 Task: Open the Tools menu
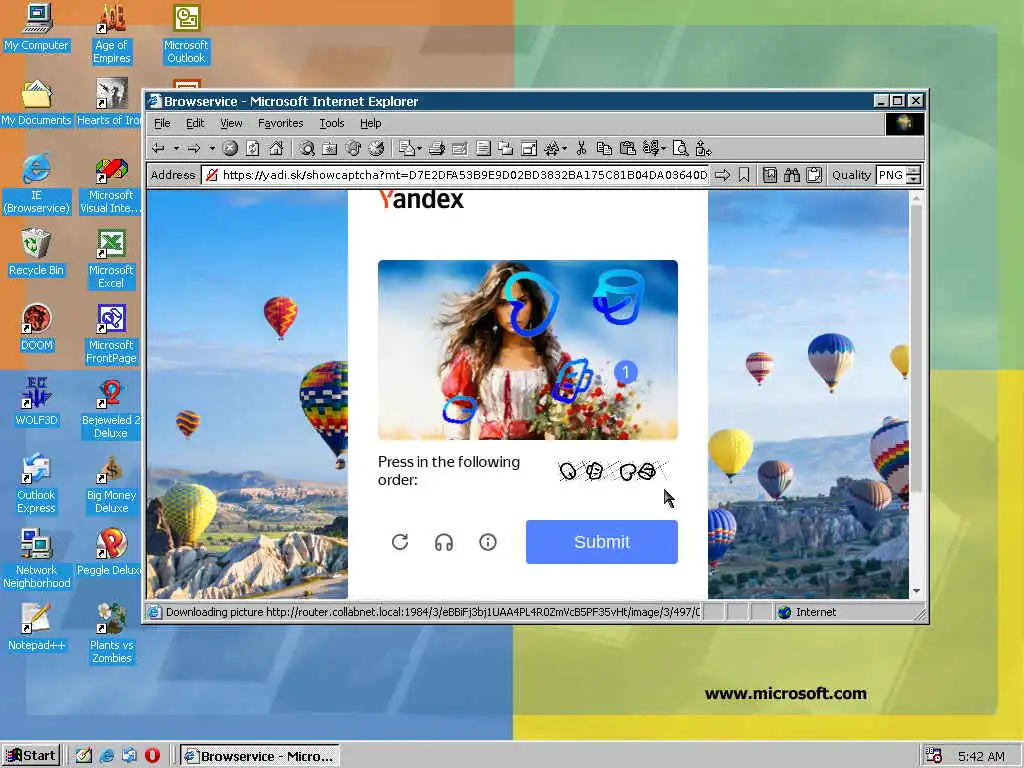coord(332,123)
